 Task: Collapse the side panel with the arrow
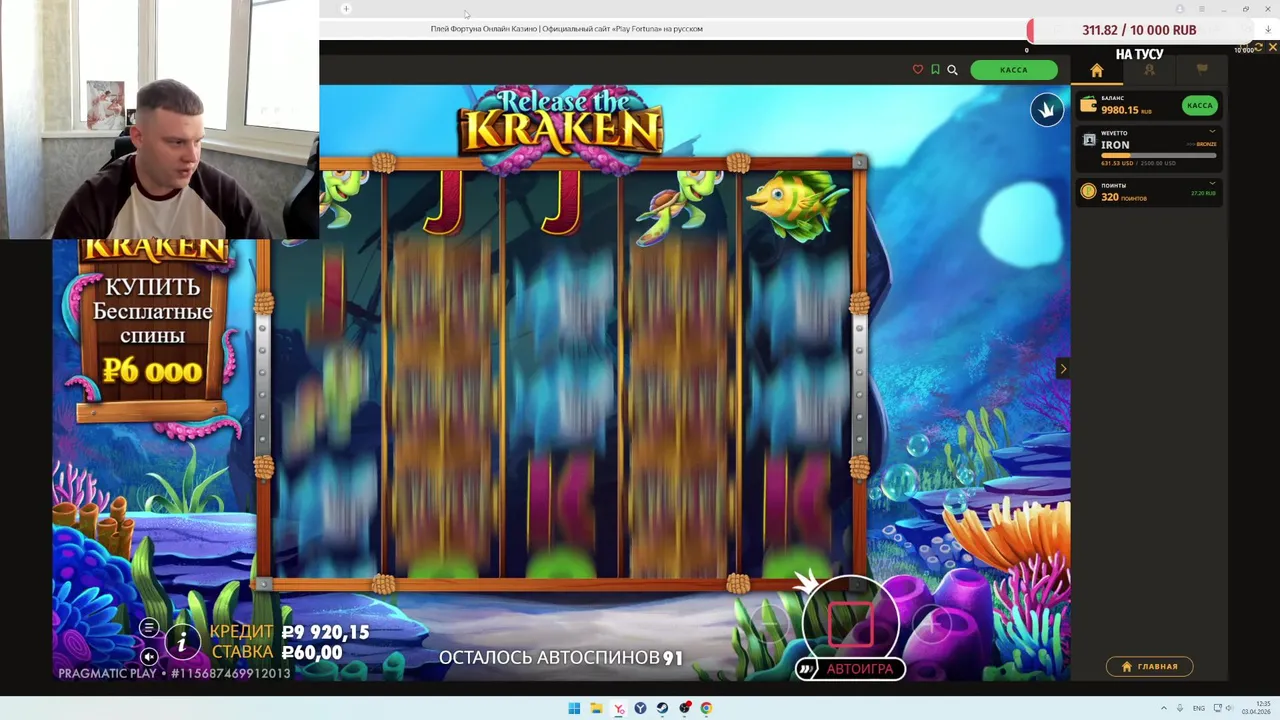[x=1063, y=369]
